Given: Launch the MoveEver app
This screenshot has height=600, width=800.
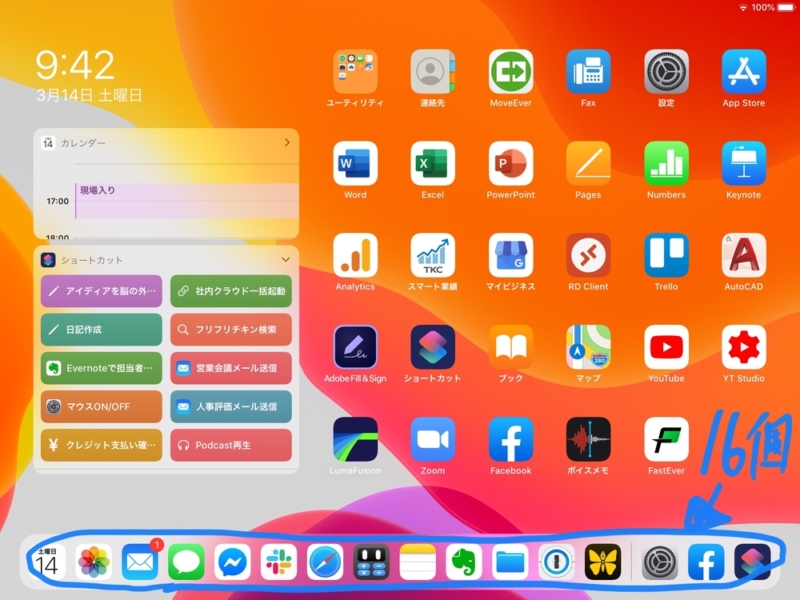Looking at the screenshot, I should (x=511, y=71).
